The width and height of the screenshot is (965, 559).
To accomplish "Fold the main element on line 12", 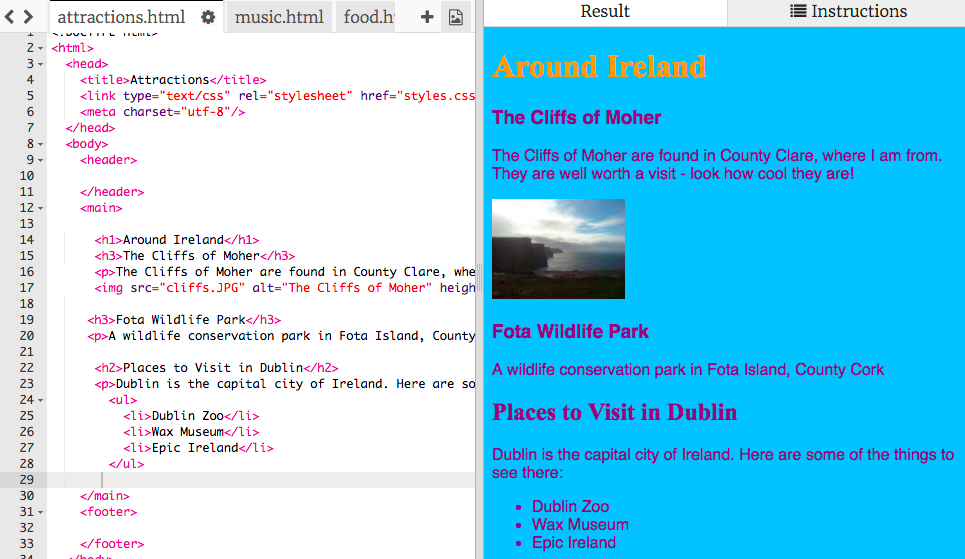I will pos(40,208).
